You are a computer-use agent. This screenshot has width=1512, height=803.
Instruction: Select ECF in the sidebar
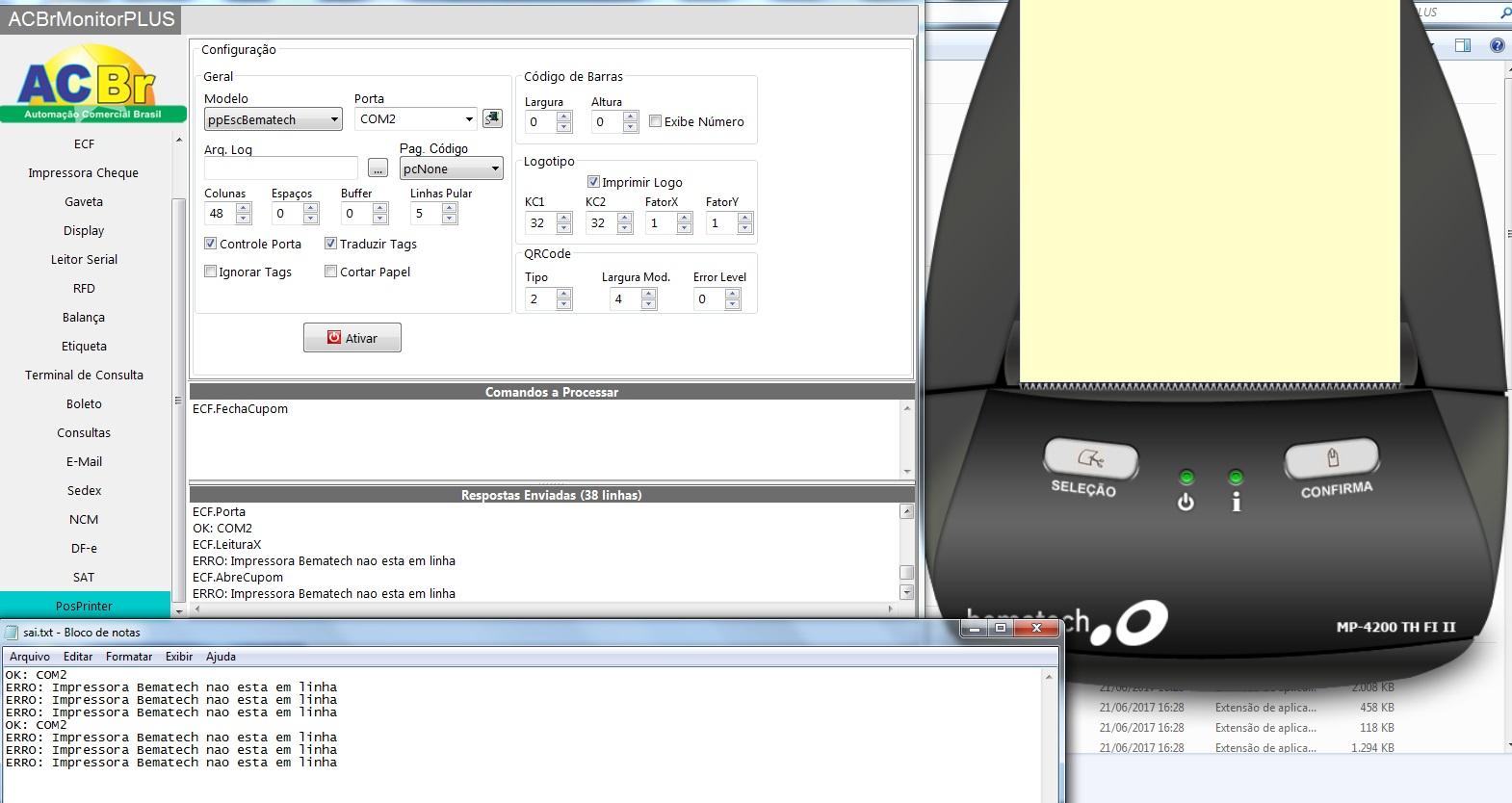(x=85, y=143)
